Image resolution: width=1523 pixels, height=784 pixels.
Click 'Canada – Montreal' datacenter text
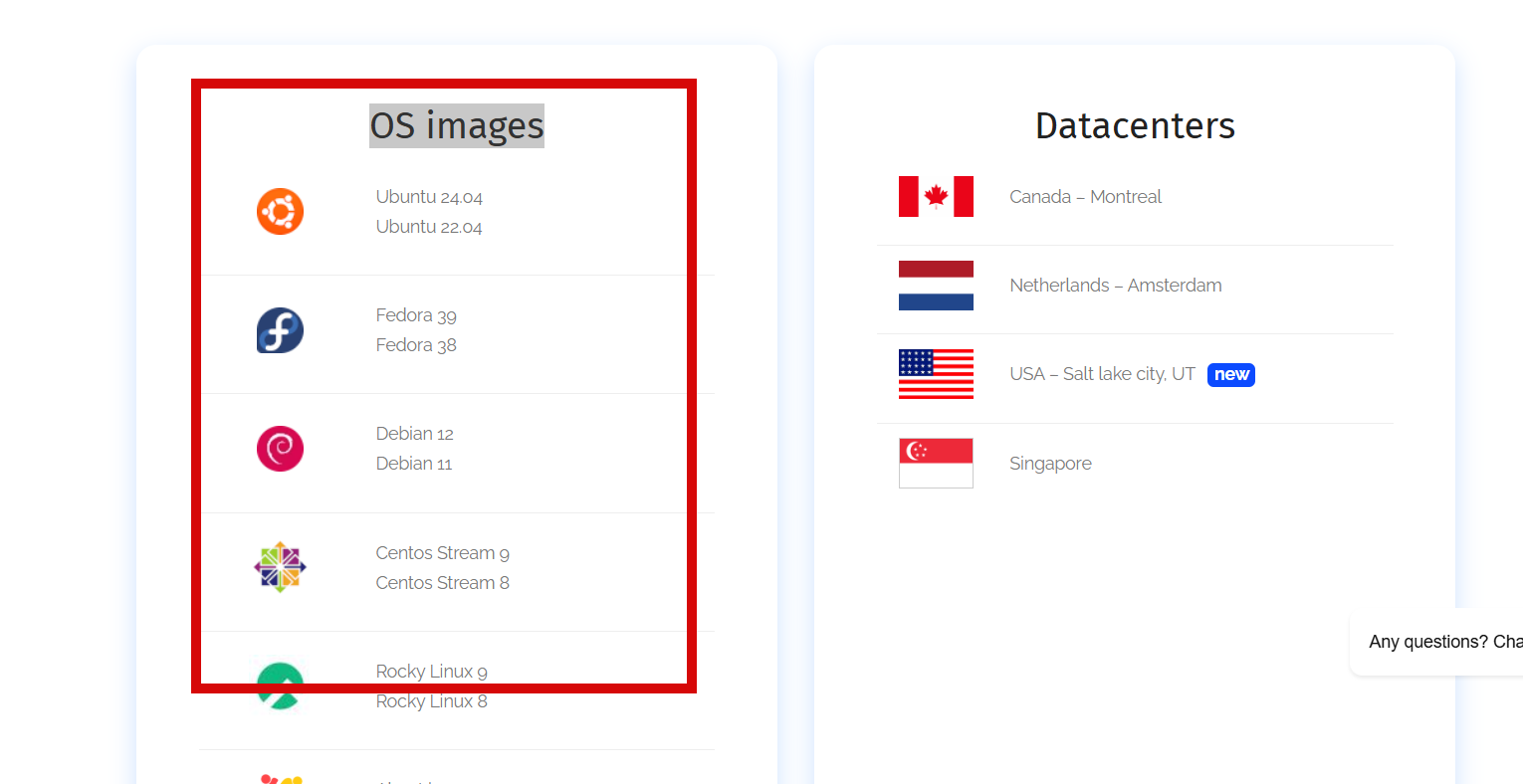click(x=1085, y=197)
